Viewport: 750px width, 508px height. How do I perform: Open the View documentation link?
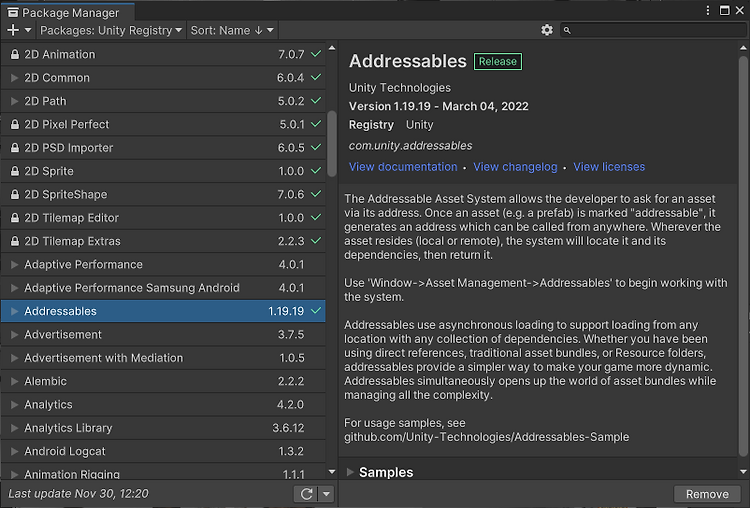coord(403,167)
